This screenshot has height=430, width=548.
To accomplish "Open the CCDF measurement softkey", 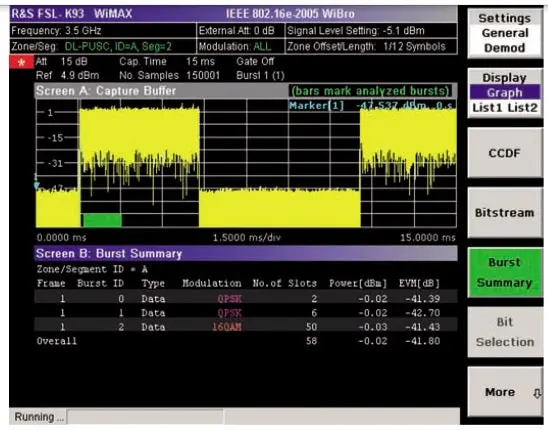I will (505, 153).
